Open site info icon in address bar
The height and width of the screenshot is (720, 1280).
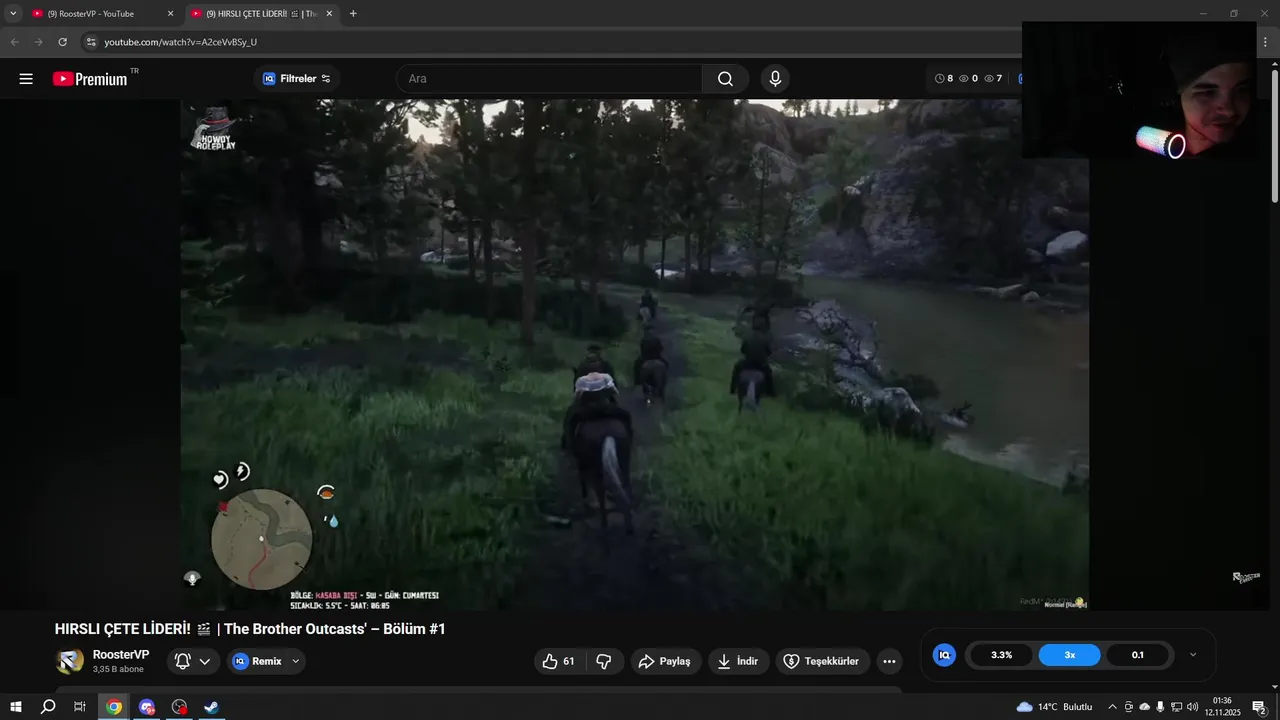90,42
